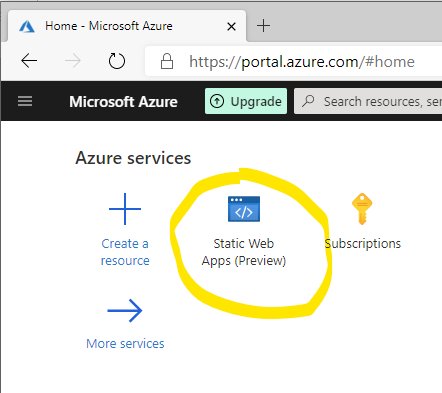
Task: Click the portal.azure.com address bar URL
Action: pos(302,62)
